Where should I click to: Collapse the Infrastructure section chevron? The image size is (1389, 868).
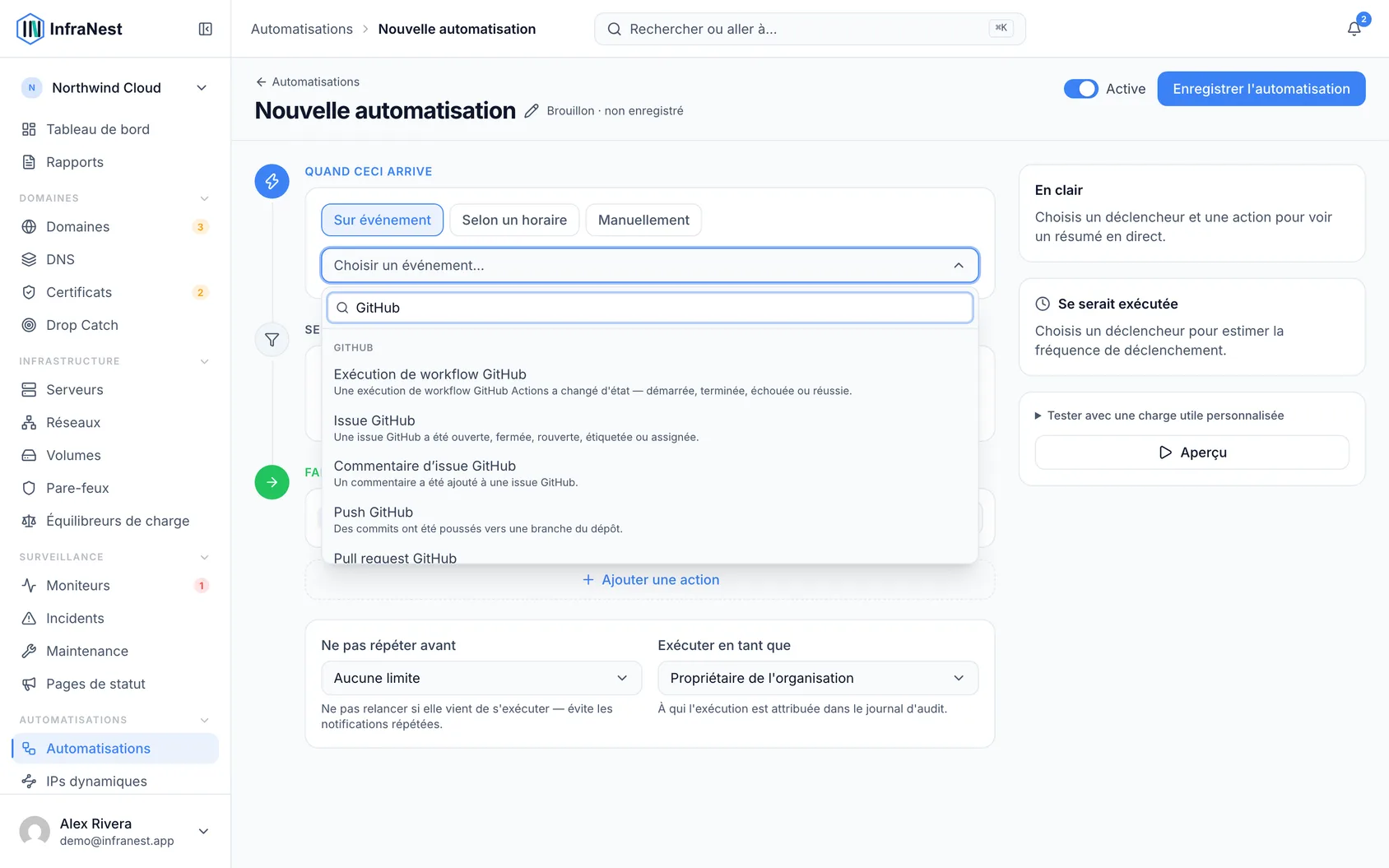[x=204, y=361]
